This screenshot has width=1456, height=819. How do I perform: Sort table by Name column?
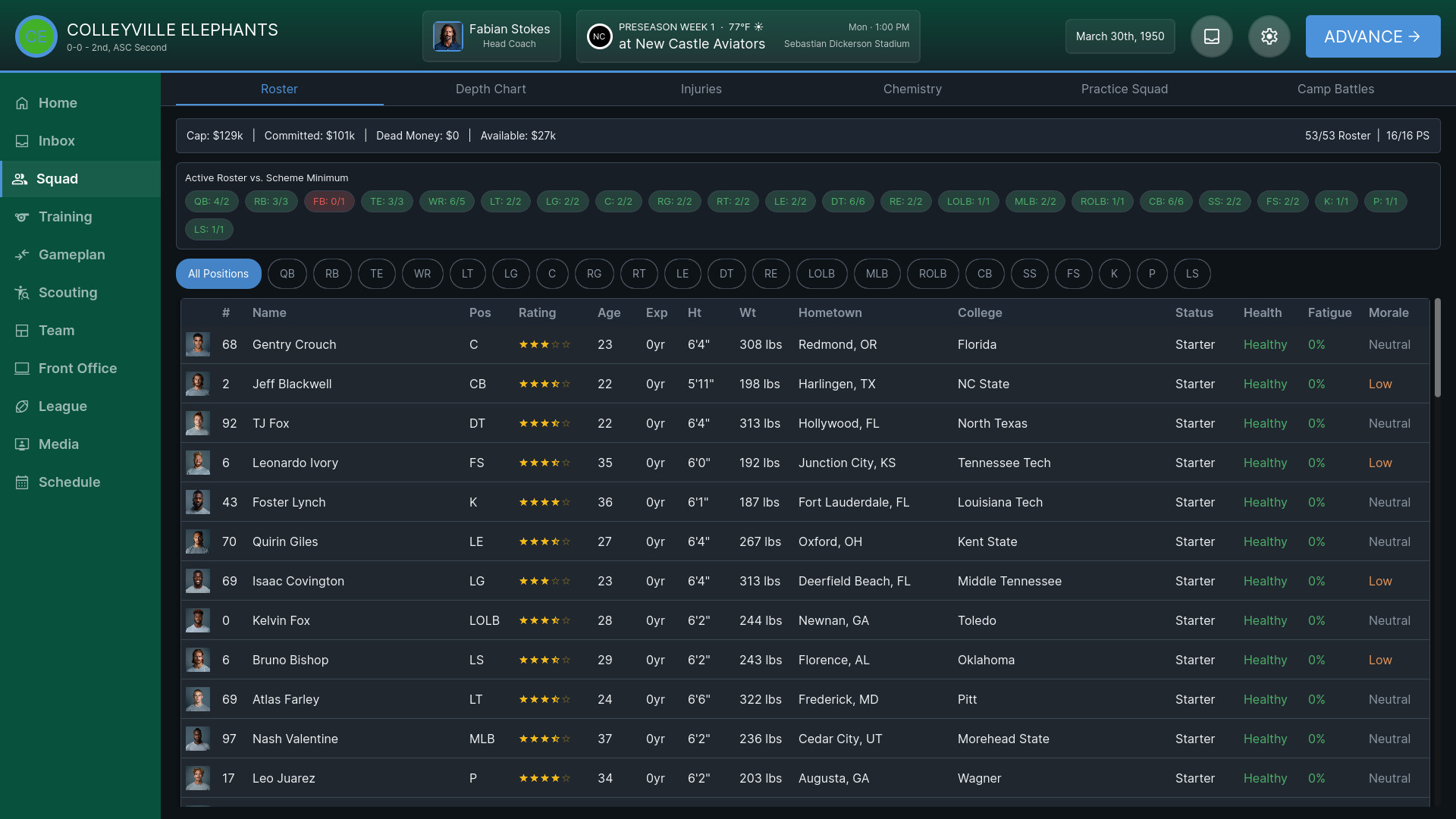[x=269, y=312]
